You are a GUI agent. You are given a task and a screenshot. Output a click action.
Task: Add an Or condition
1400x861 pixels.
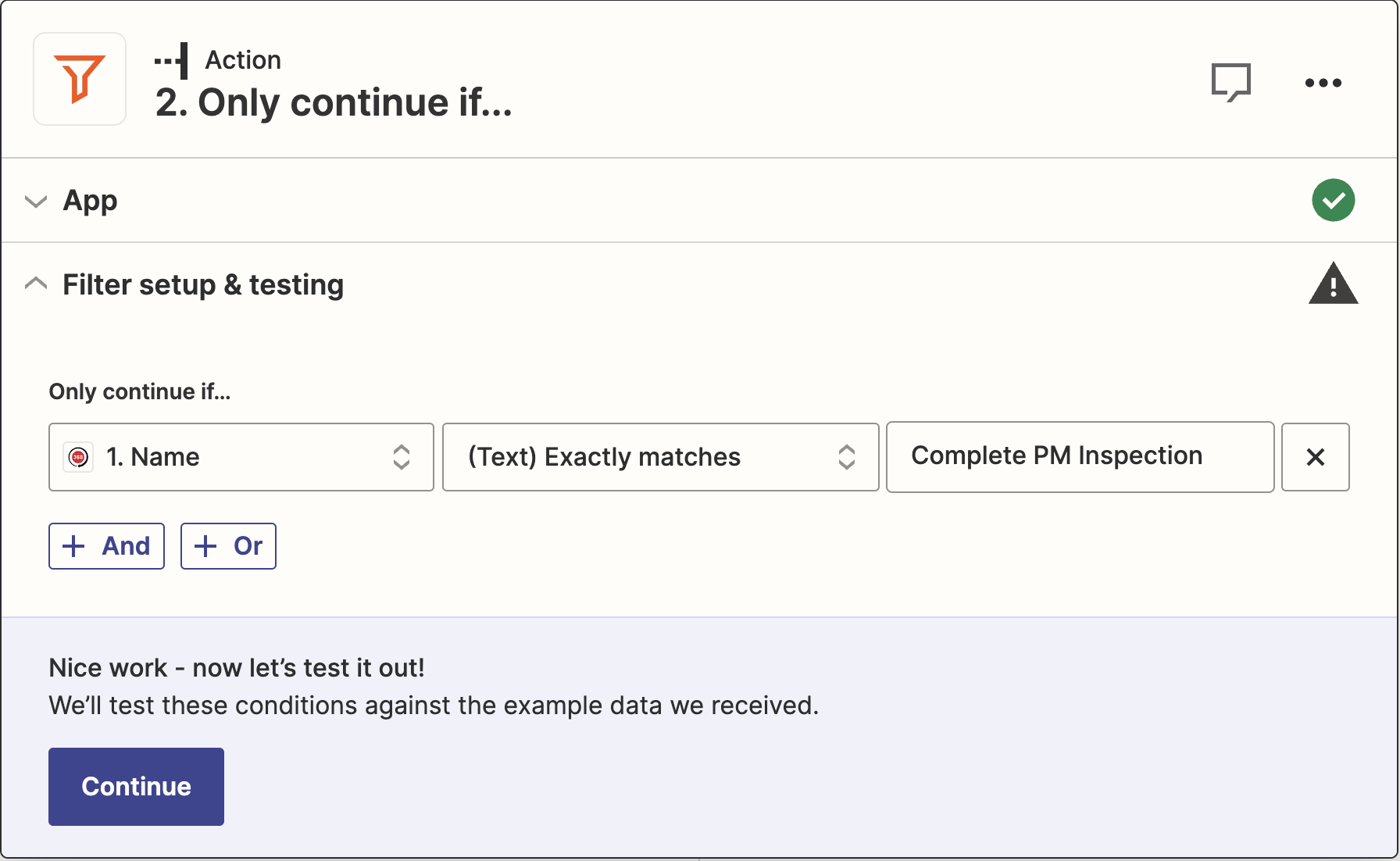pyautogui.click(x=228, y=546)
